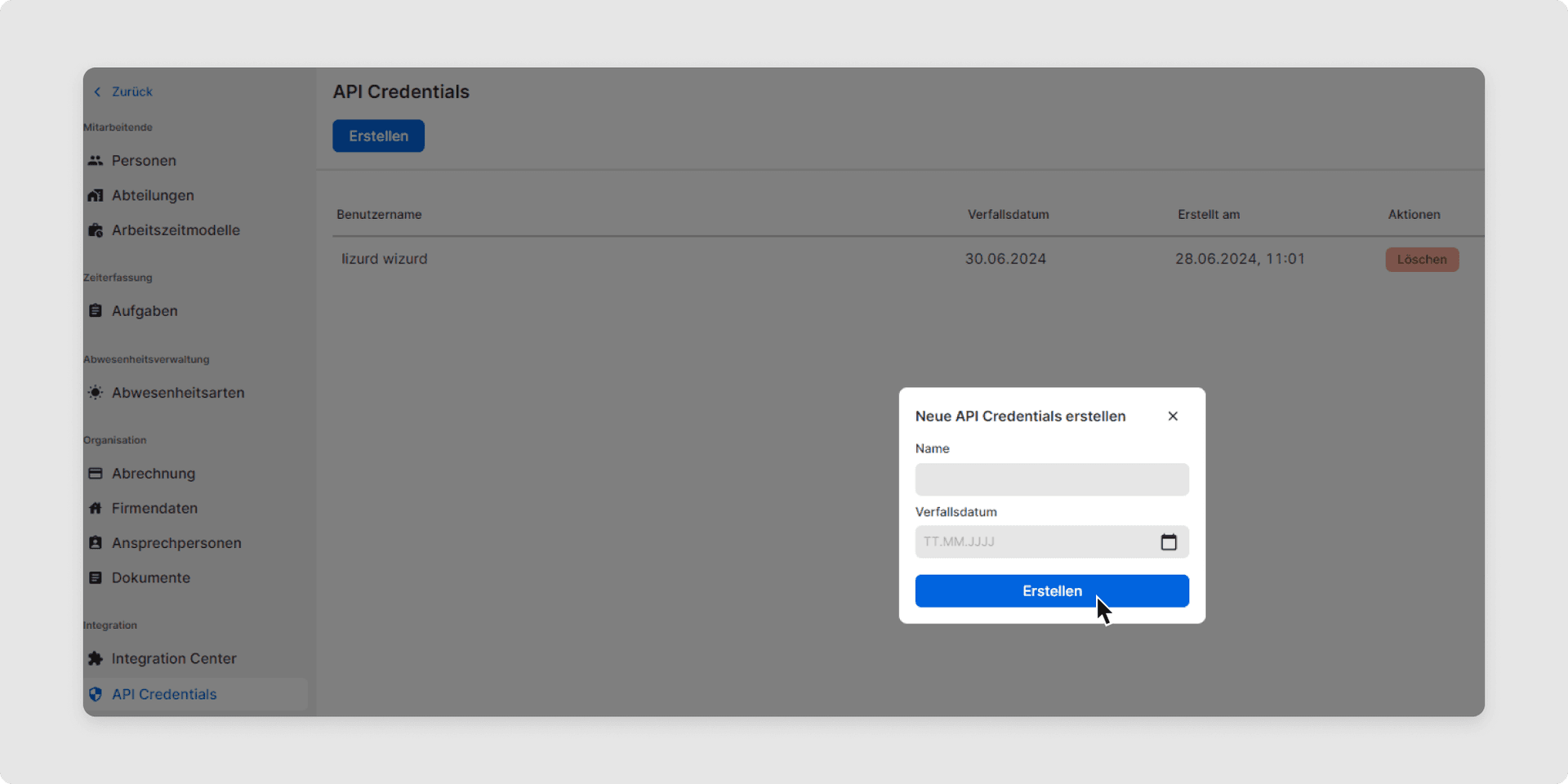Open the Firmendaten menu item
This screenshot has height=784, width=1568.
[x=154, y=509]
